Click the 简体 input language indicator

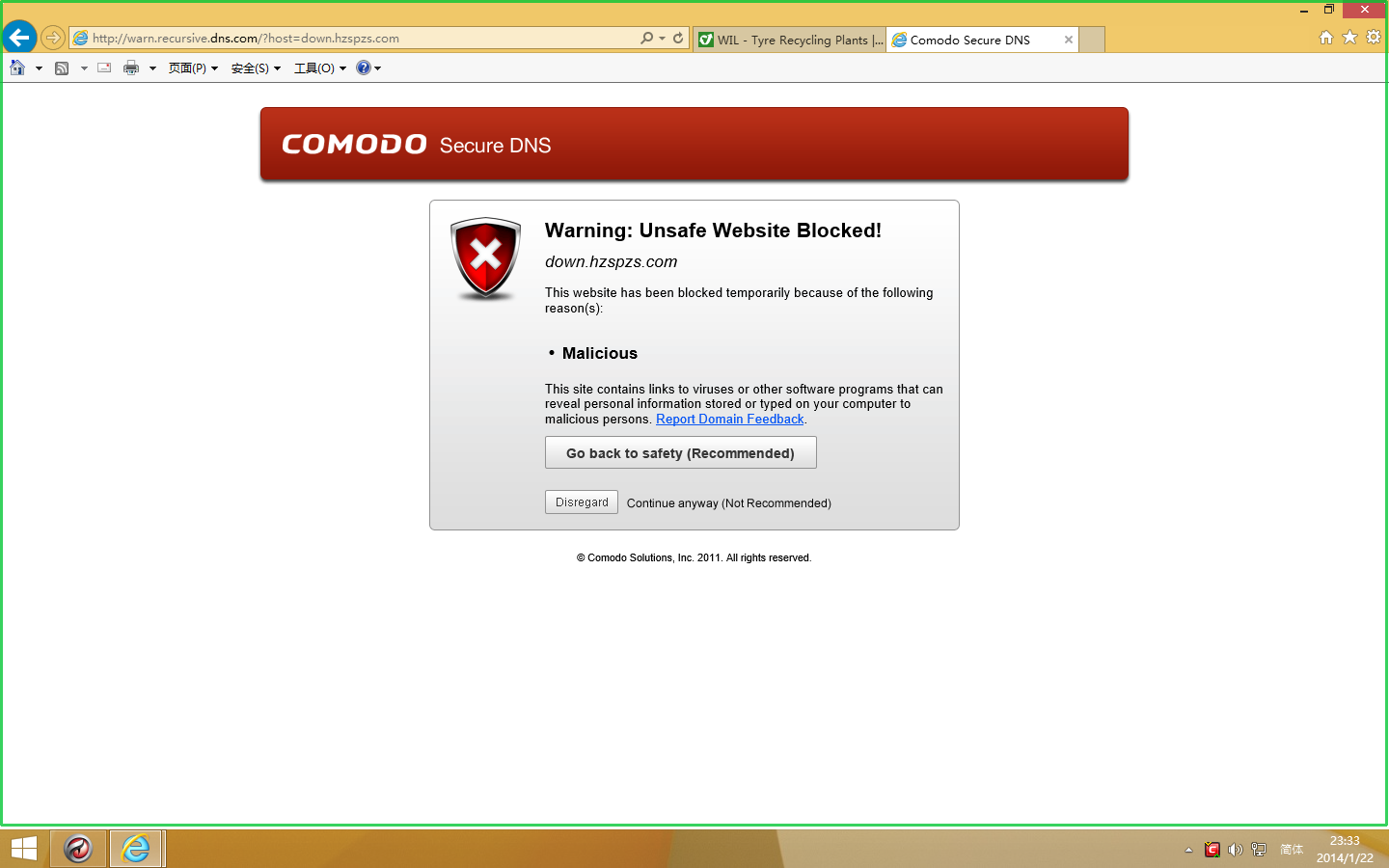coord(1292,850)
